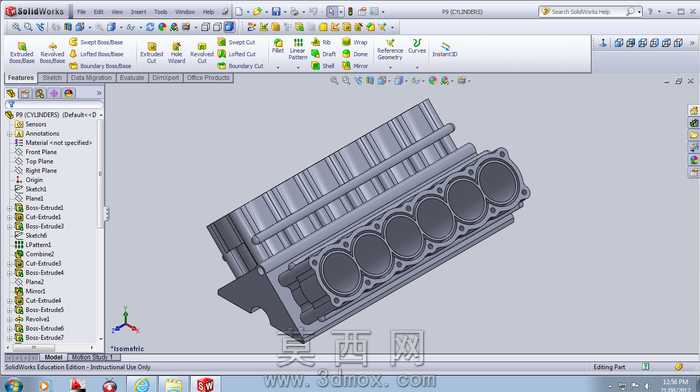Select Combine2 in feature tree
700x392 pixels.
[34, 254]
